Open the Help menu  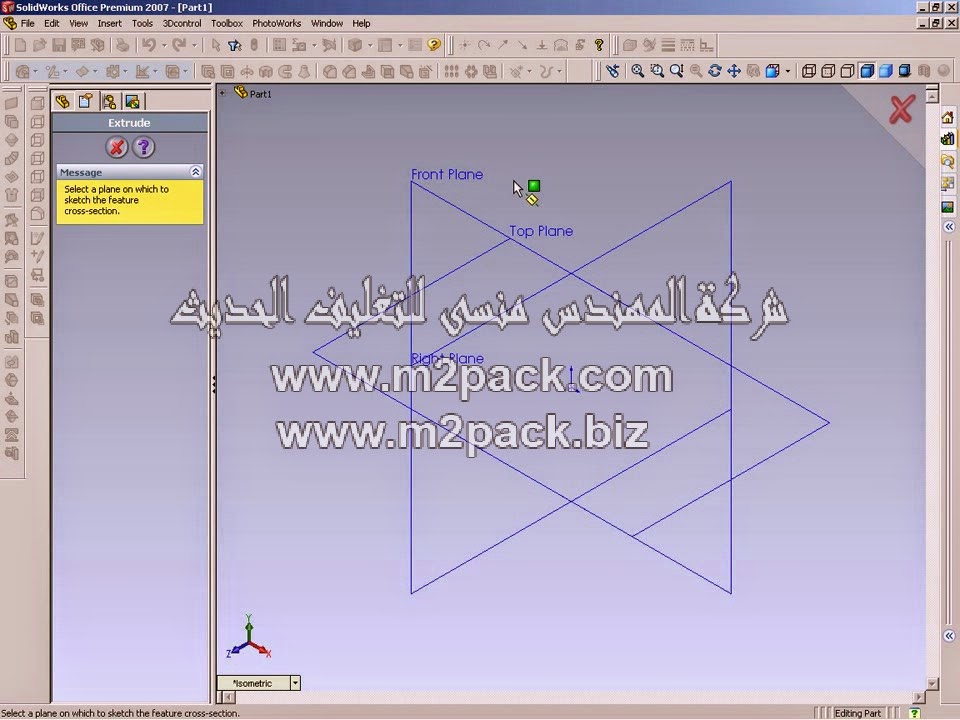tap(361, 23)
